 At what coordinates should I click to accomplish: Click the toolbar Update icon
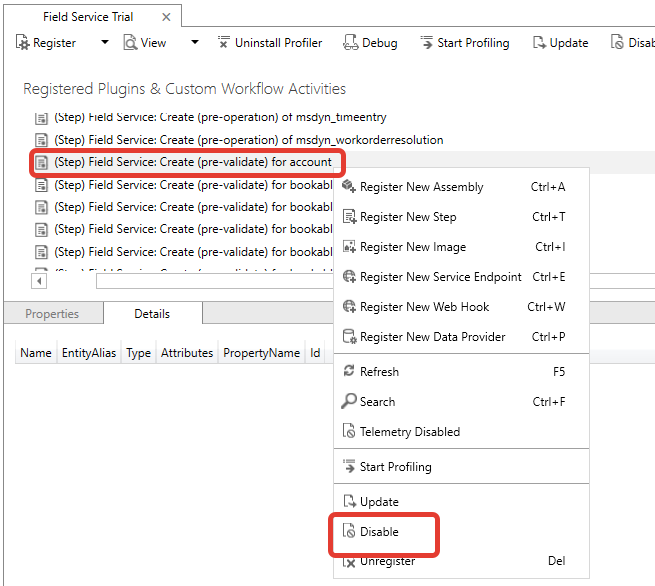click(x=539, y=43)
